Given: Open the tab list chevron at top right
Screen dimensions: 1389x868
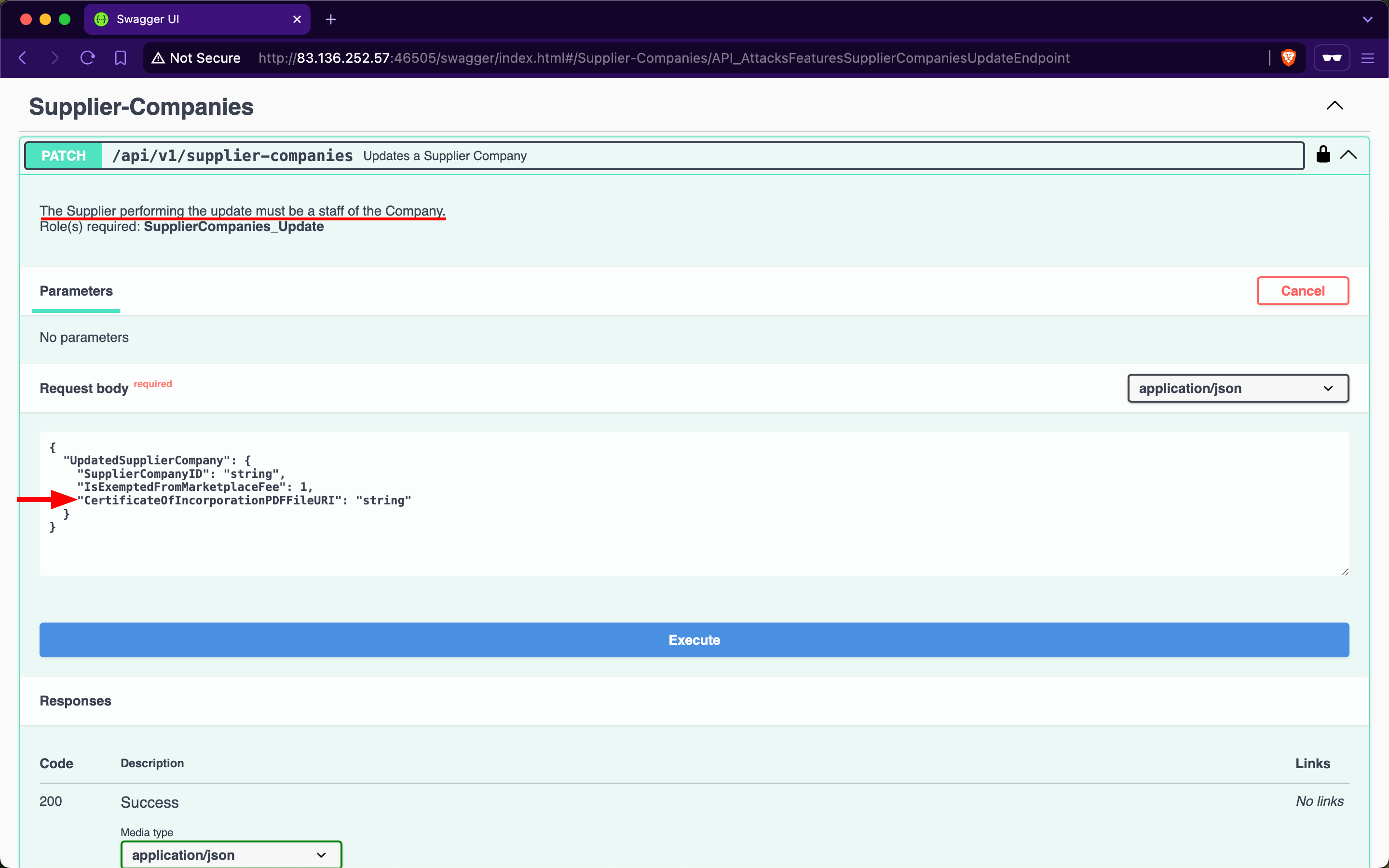Looking at the screenshot, I should coord(1368,19).
